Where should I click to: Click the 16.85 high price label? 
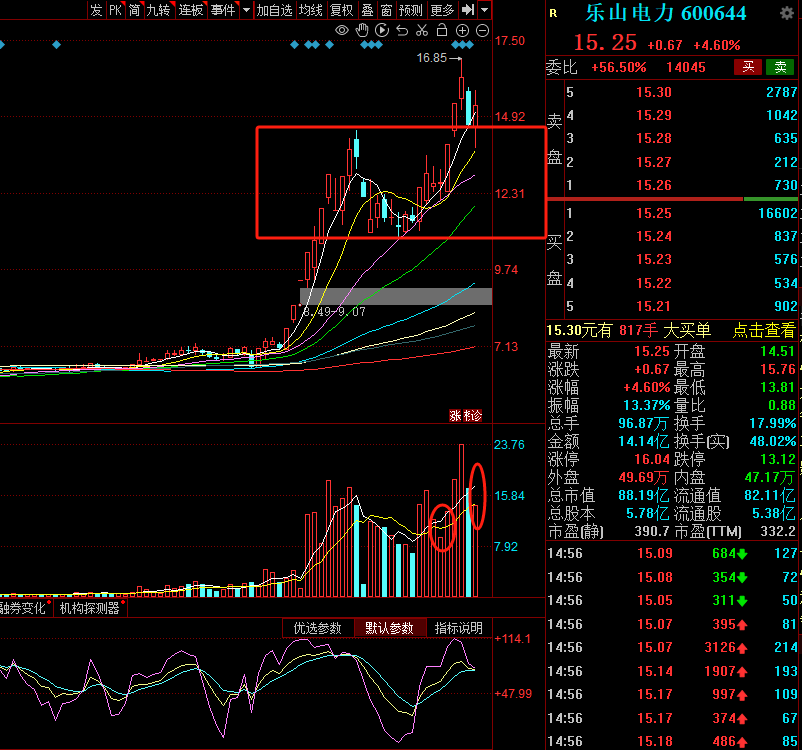point(432,58)
